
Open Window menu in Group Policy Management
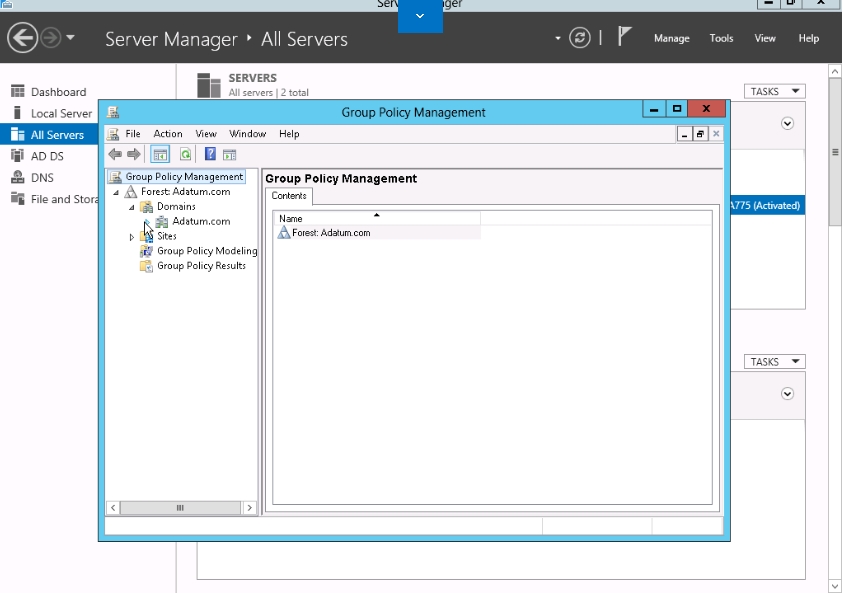point(247,134)
